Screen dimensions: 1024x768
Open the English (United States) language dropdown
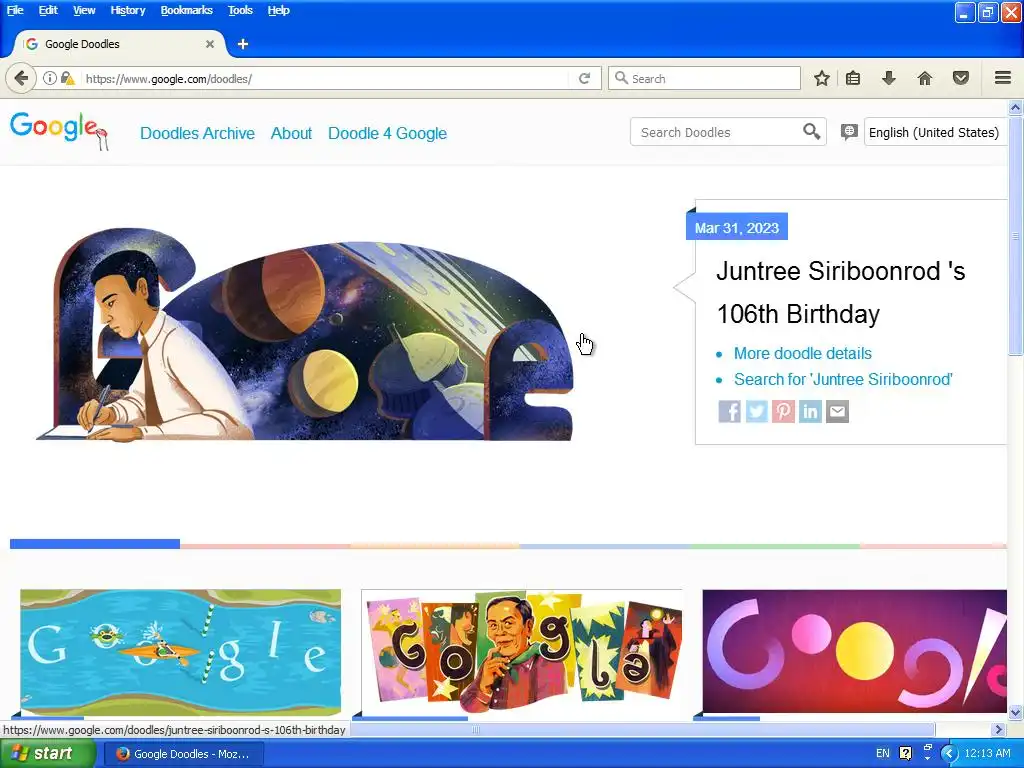point(935,132)
